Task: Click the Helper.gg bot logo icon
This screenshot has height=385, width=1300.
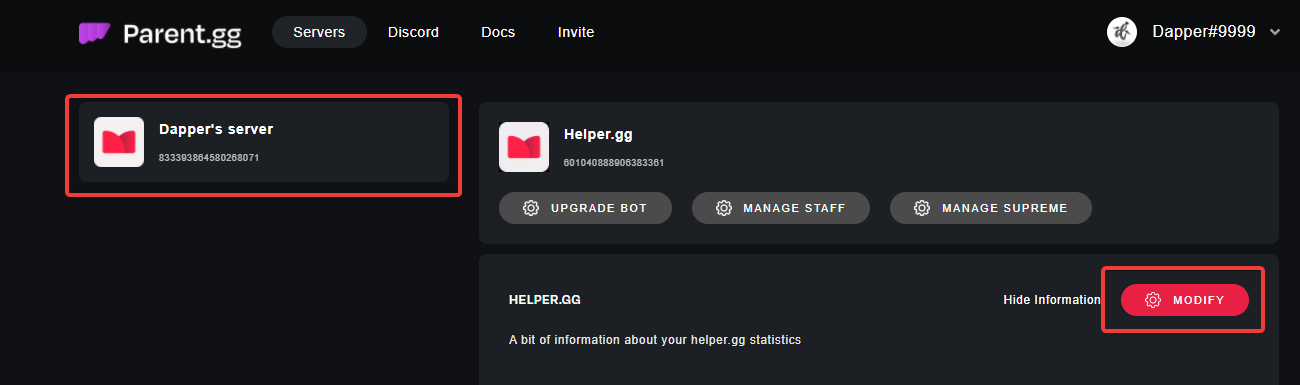Action: click(x=524, y=147)
